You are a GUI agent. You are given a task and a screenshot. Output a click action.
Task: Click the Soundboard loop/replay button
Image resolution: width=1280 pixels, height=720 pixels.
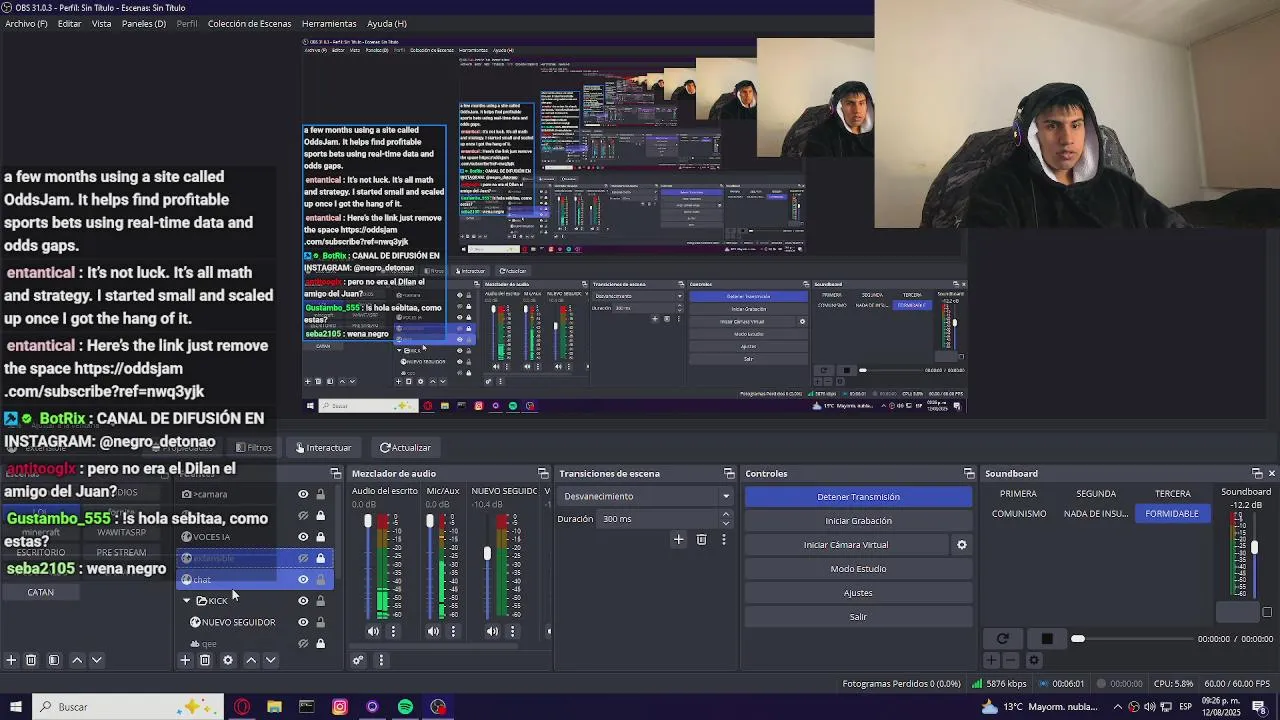point(1002,639)
